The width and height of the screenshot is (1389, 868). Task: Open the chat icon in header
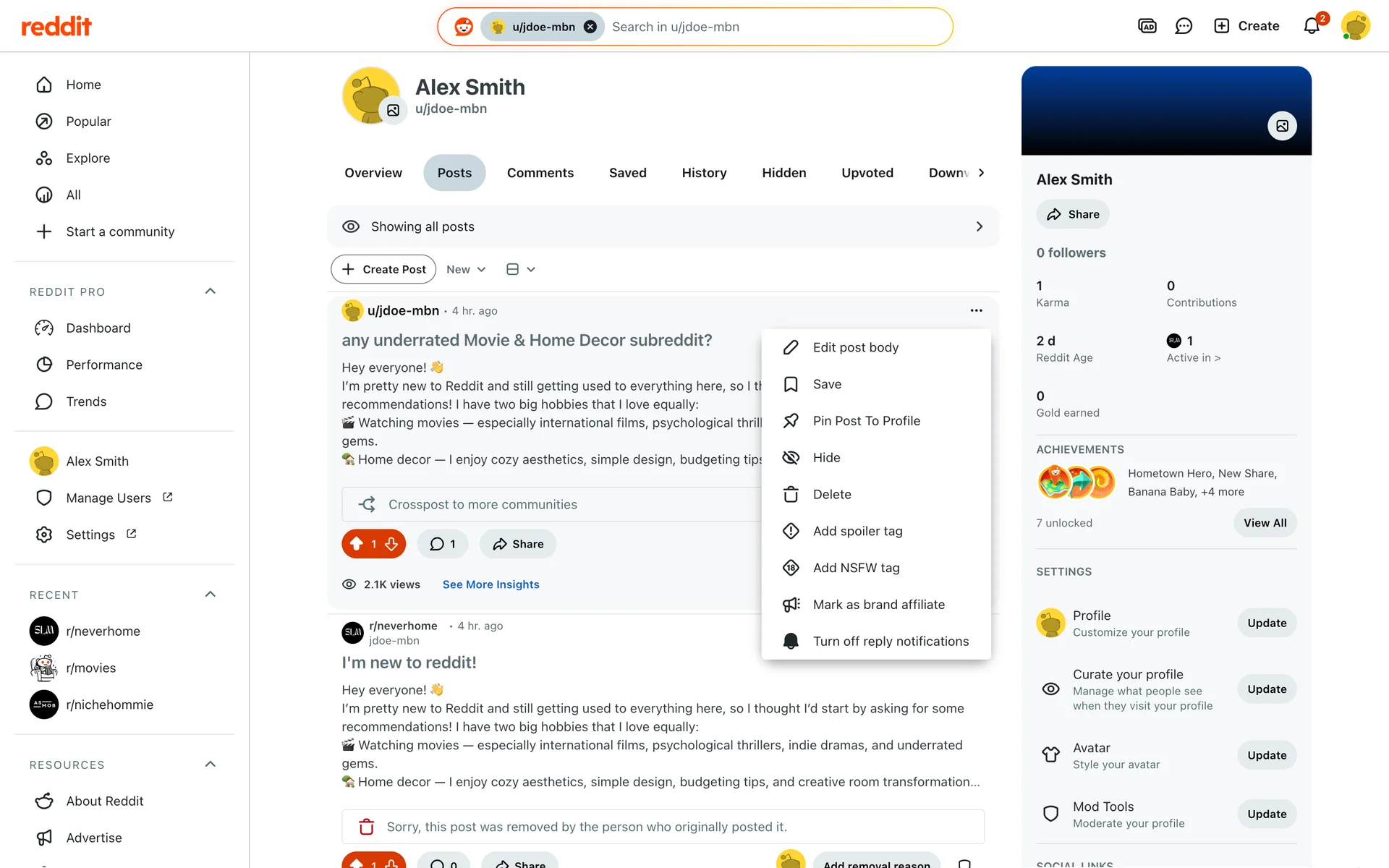(1184, 26)
